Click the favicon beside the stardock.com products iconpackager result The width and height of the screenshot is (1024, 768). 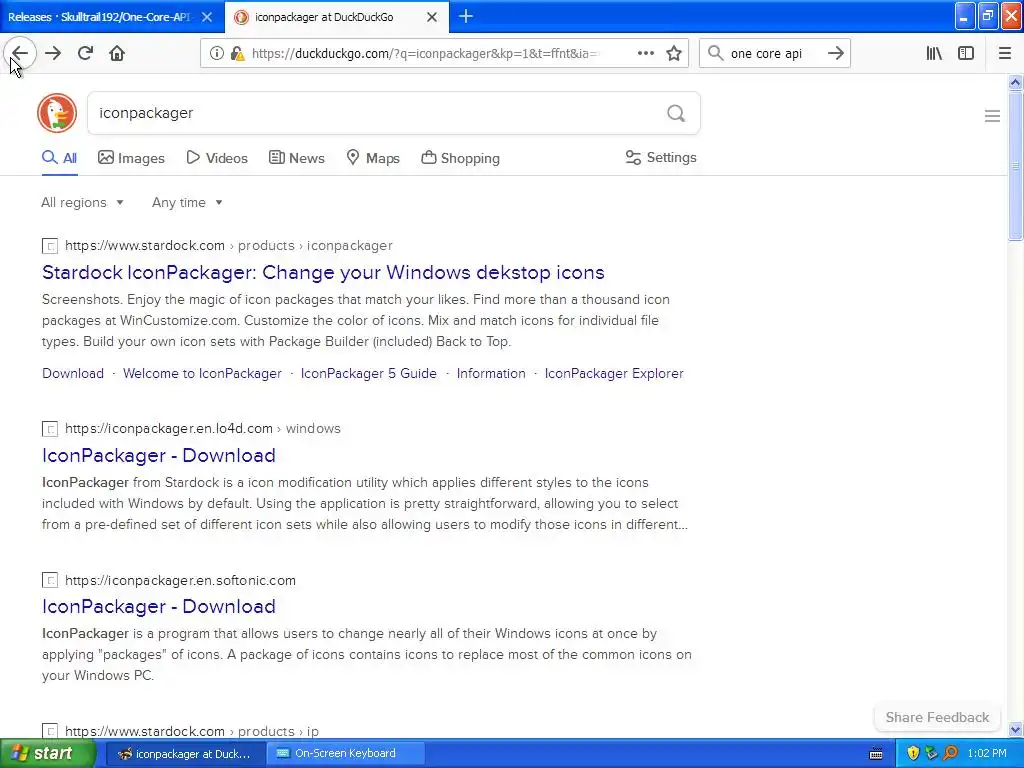[50, 246]
